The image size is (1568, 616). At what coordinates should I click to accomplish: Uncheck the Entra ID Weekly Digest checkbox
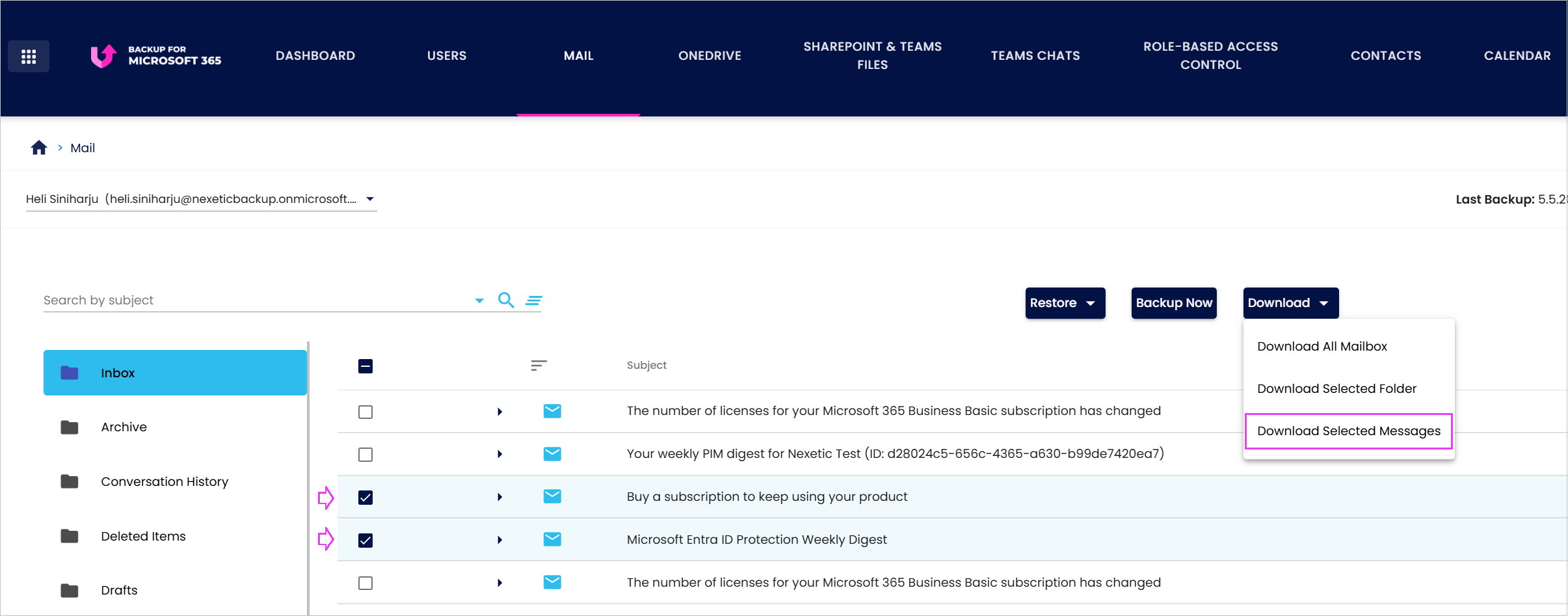click(365, 541)
